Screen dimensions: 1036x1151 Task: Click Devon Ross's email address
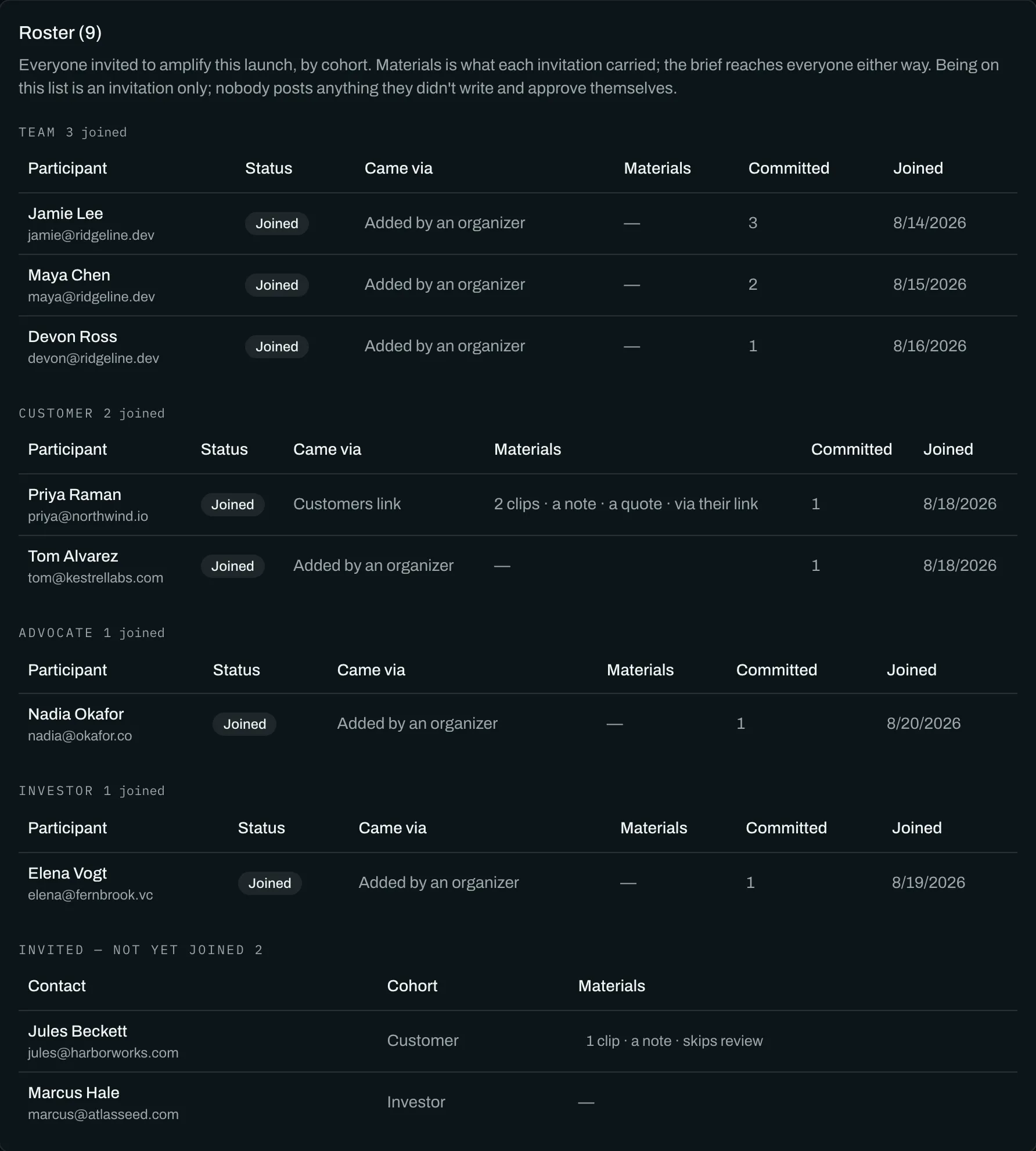pos(93,358)
